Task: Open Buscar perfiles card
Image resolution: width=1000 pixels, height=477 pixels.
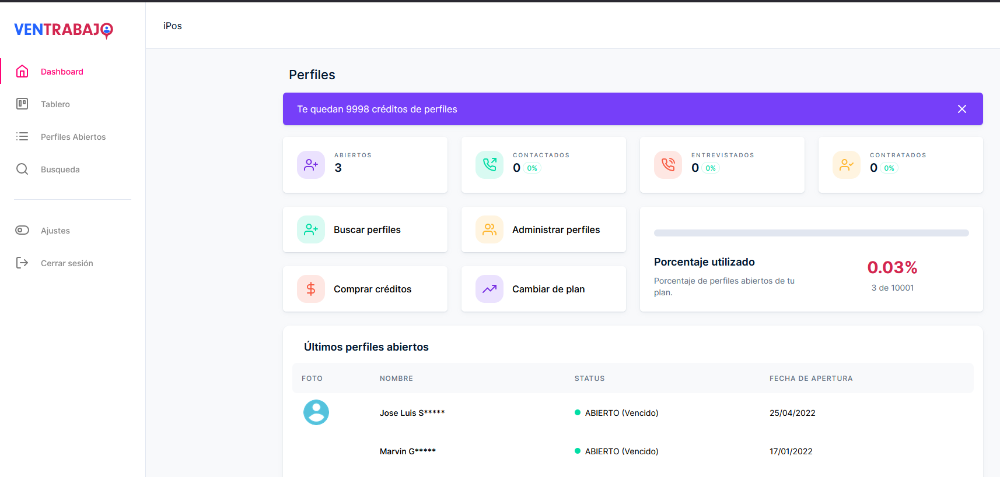Action: [365, 230]
